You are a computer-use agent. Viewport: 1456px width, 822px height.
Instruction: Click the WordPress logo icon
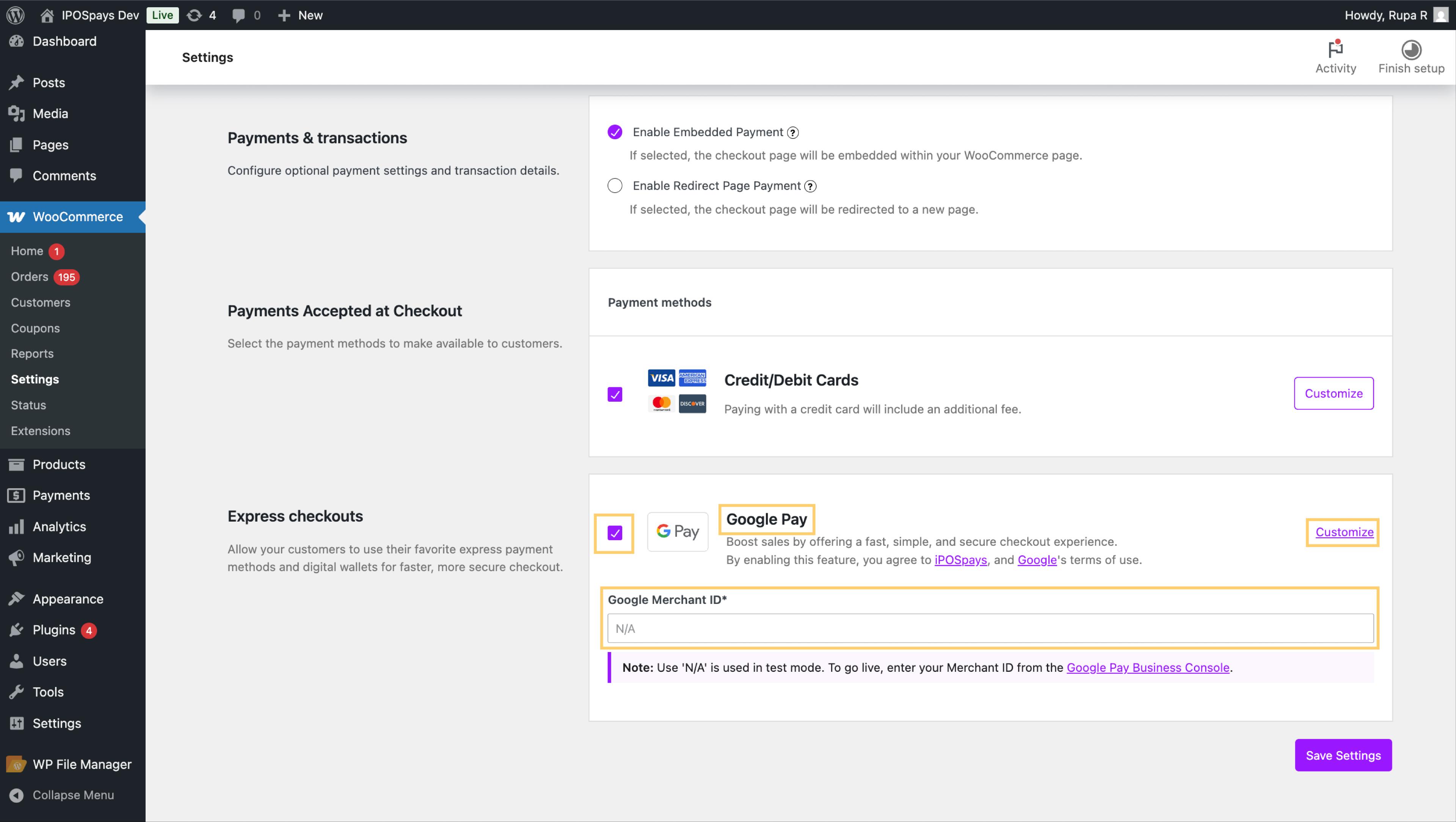15,15
